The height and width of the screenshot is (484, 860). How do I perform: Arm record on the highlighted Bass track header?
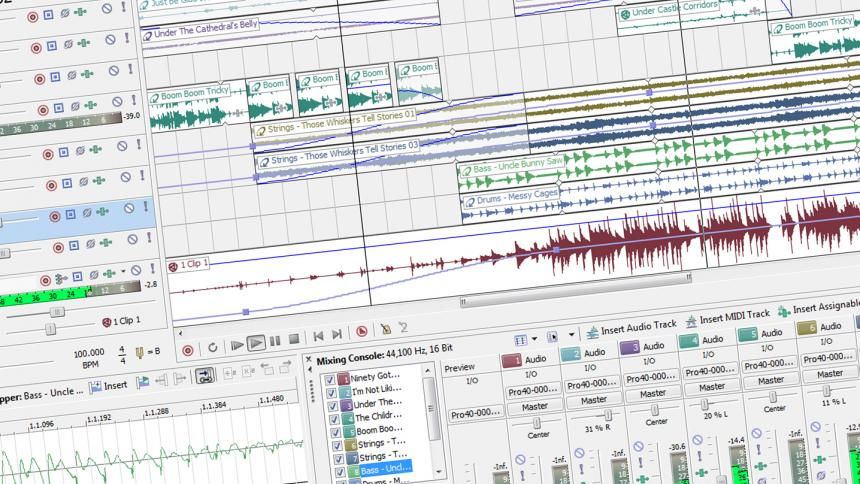pos(54,217)
